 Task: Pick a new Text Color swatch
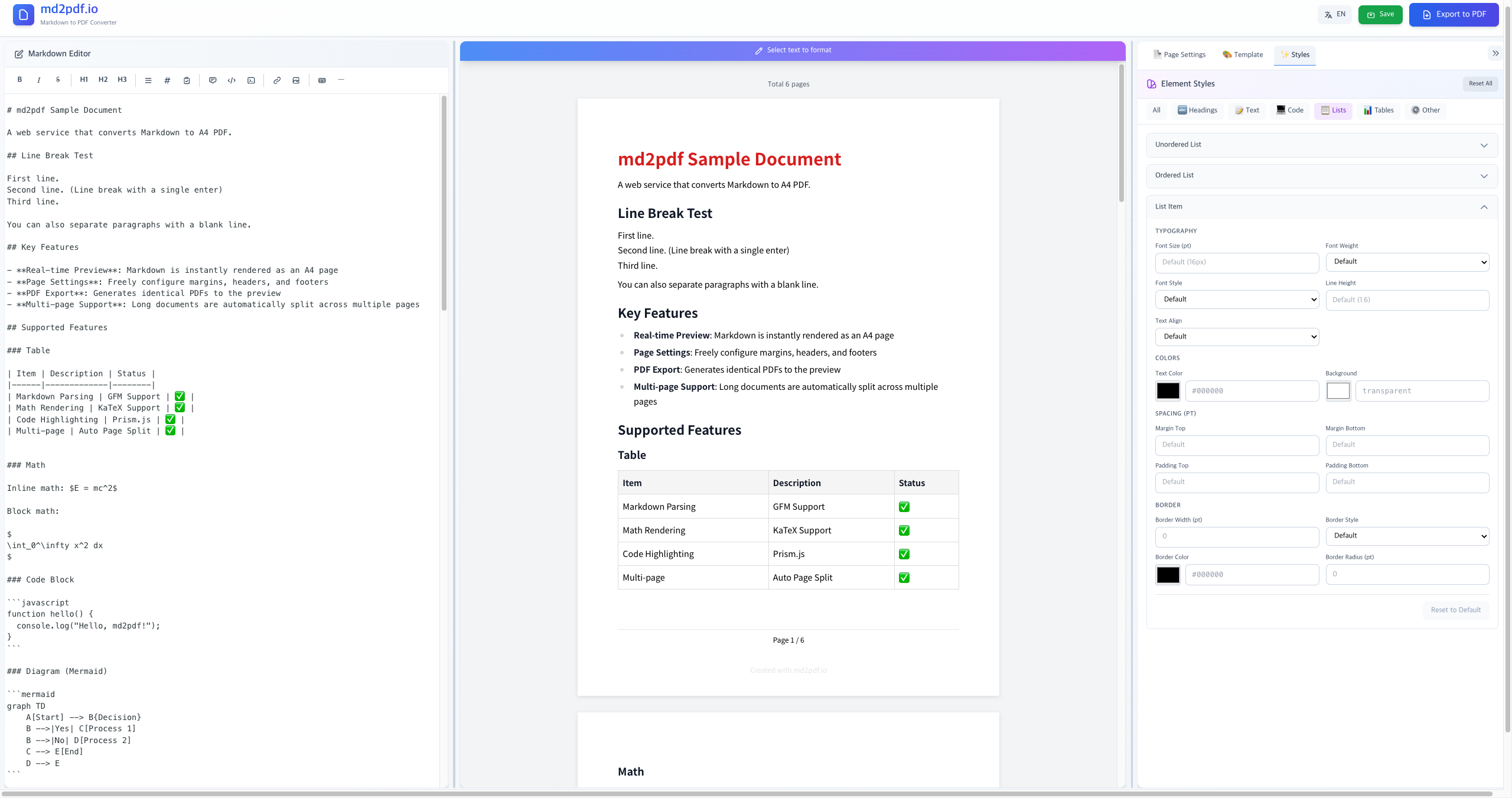click(x=1168, y=390)
